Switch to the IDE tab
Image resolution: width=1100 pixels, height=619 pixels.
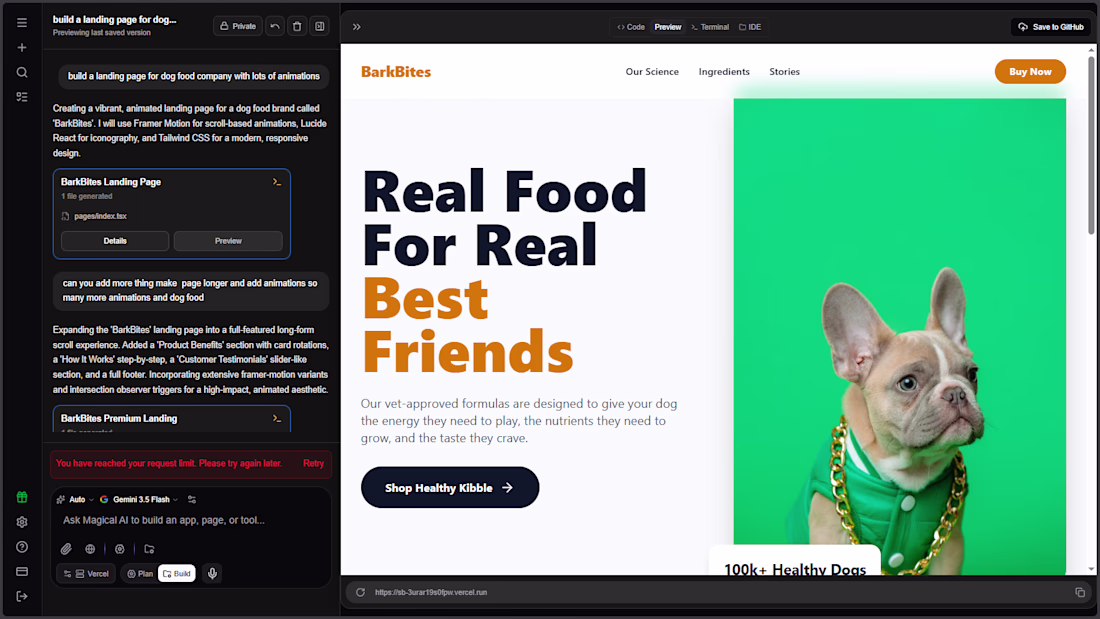pyautogui.click(x=750, y=27)
